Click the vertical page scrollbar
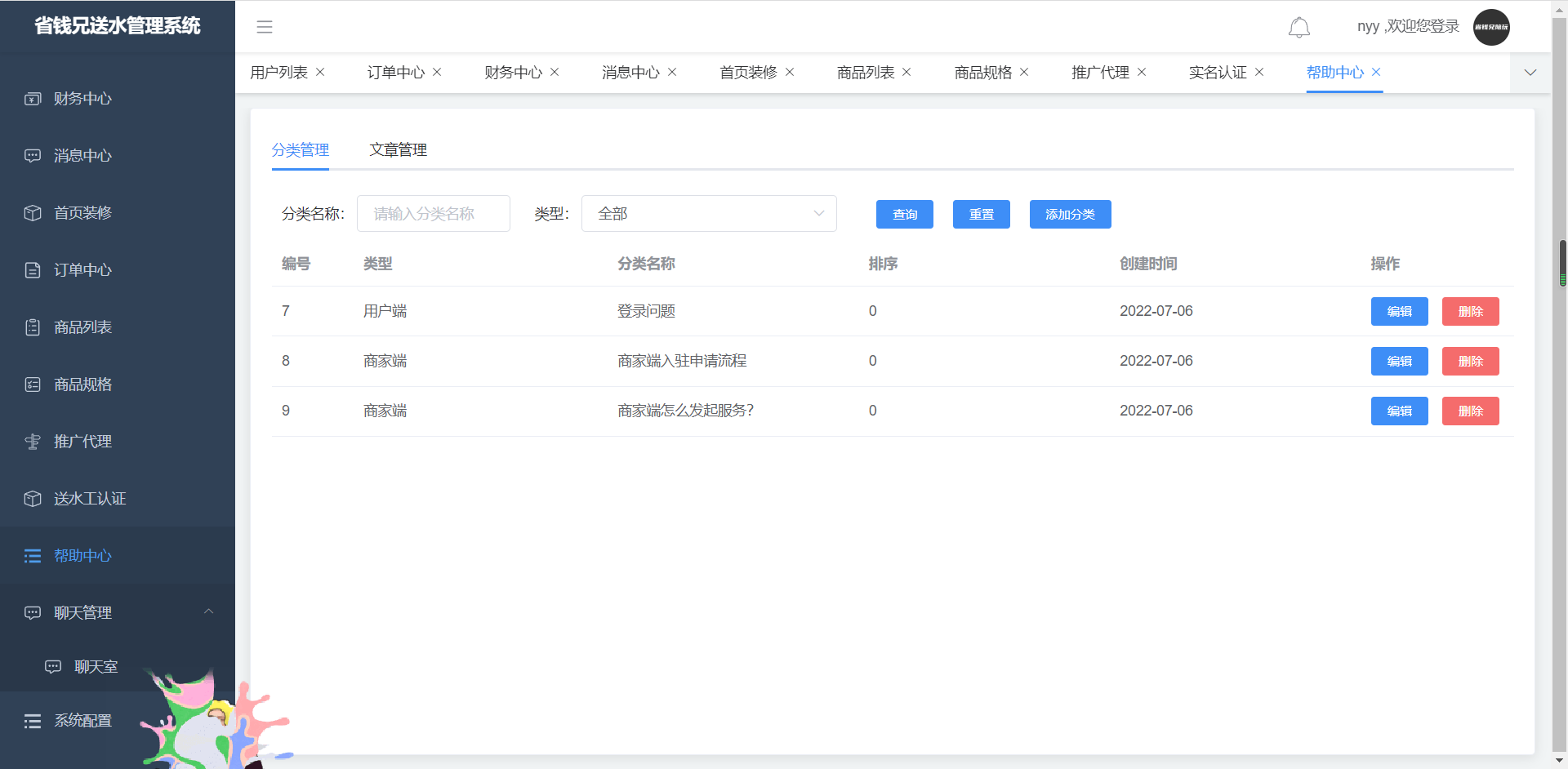Viewport: 1568px width, 769px height. pos(1562,263)
